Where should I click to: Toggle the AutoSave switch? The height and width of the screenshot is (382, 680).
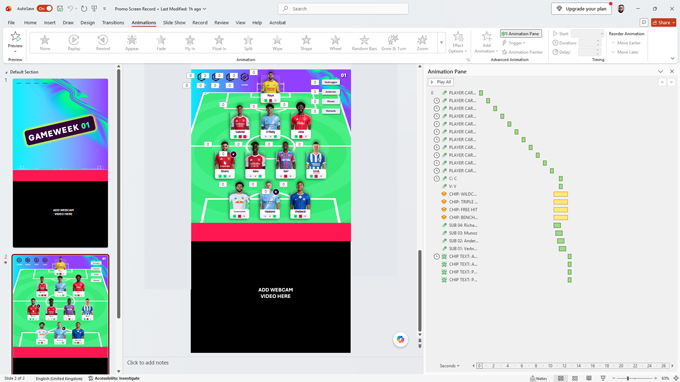[44, 9]
